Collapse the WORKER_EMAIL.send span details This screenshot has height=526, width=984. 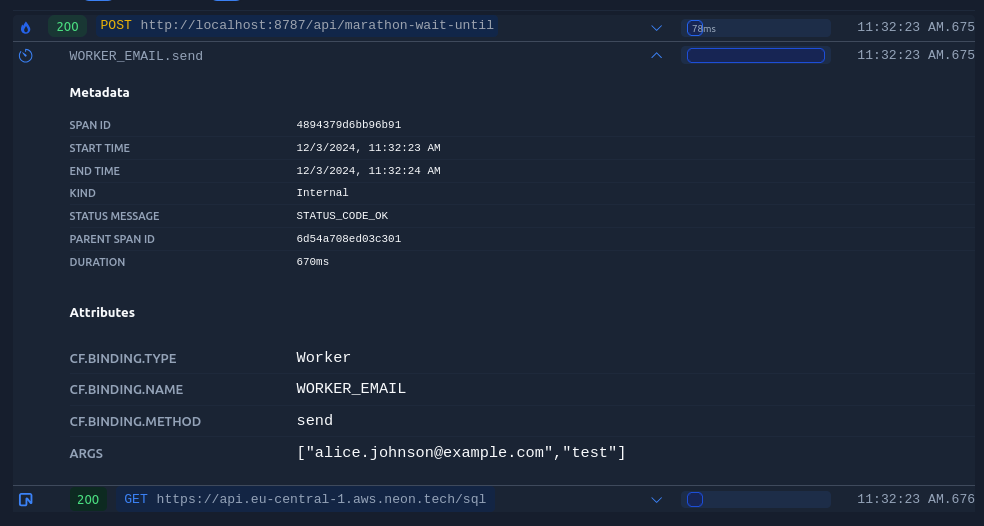[656, 56]
